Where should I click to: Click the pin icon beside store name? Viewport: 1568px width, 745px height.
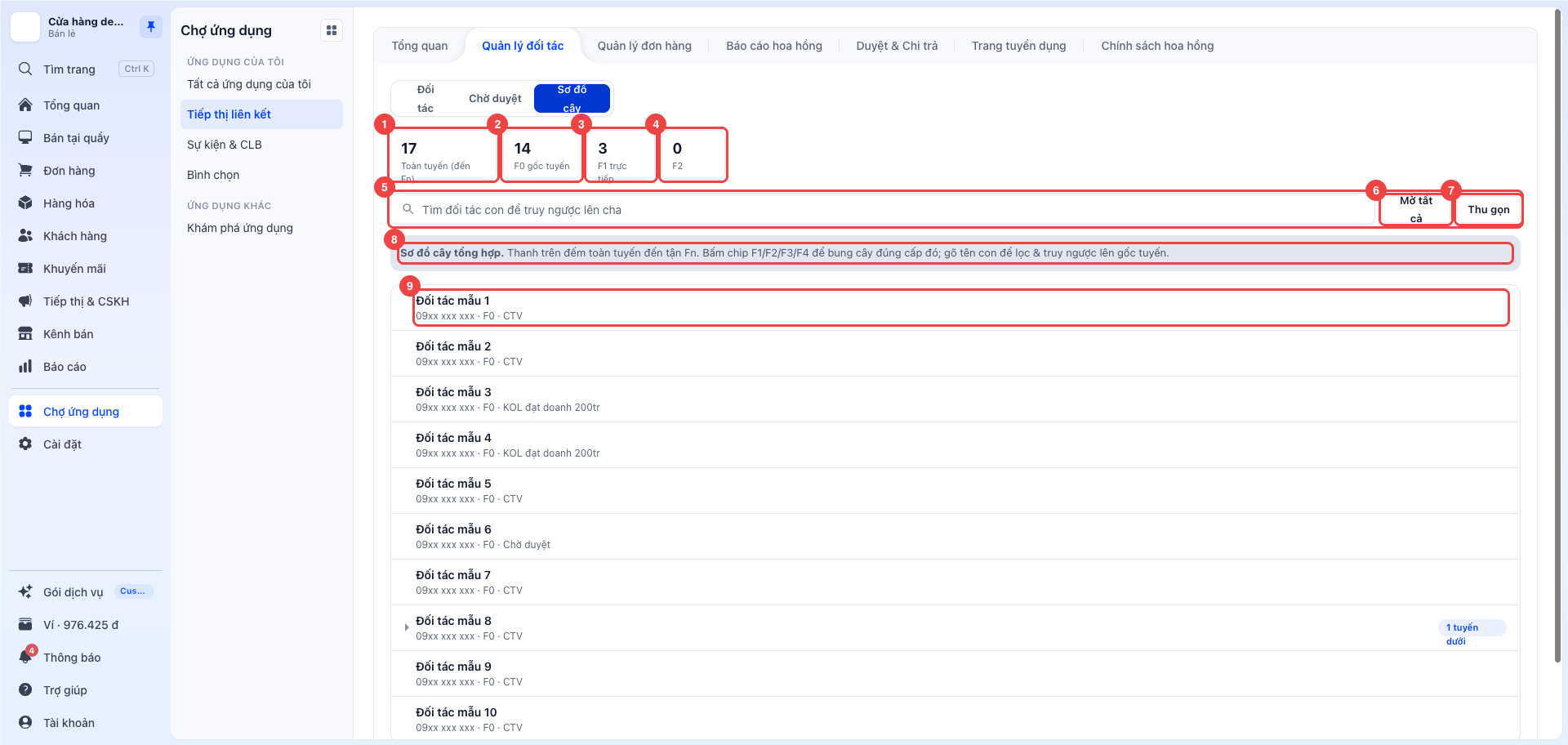(x=150, y=27)
